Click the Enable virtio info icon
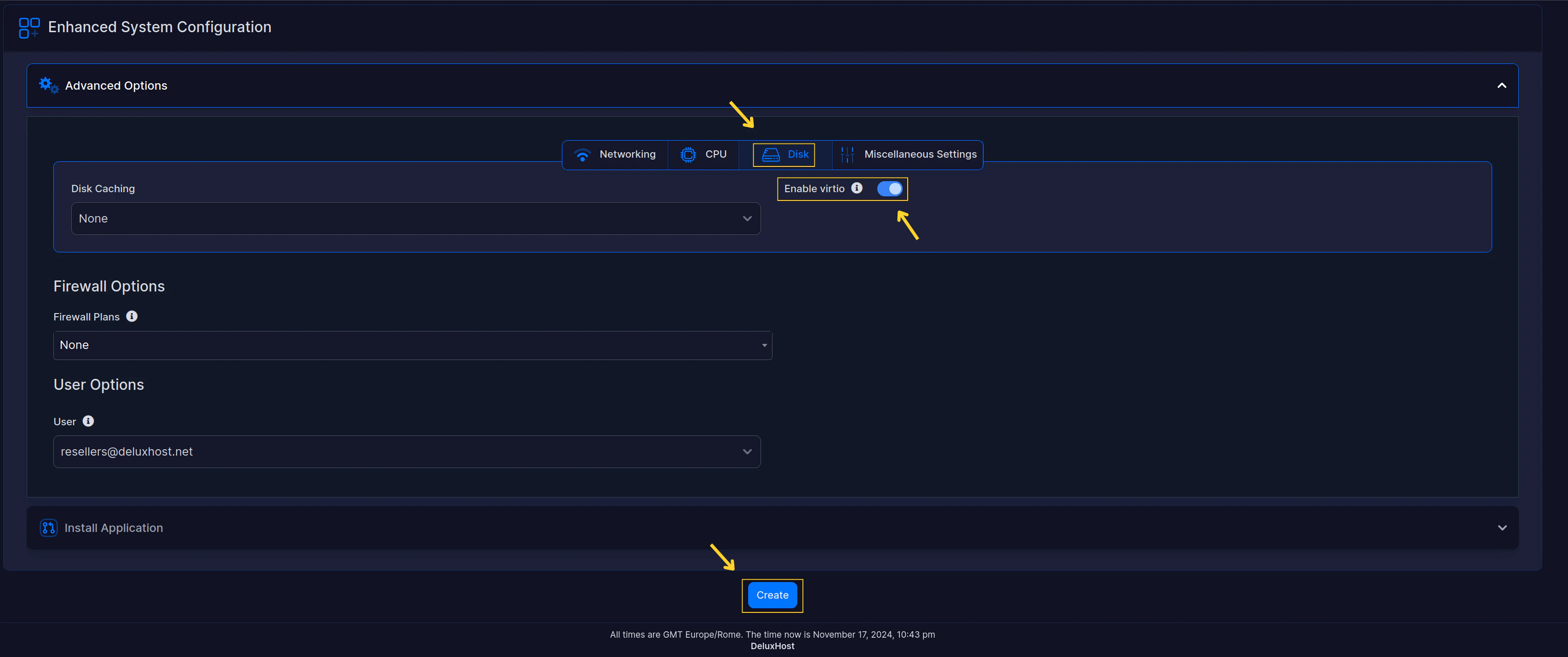The height and width of the screenshot is (657, 1568). coord(857,188)
